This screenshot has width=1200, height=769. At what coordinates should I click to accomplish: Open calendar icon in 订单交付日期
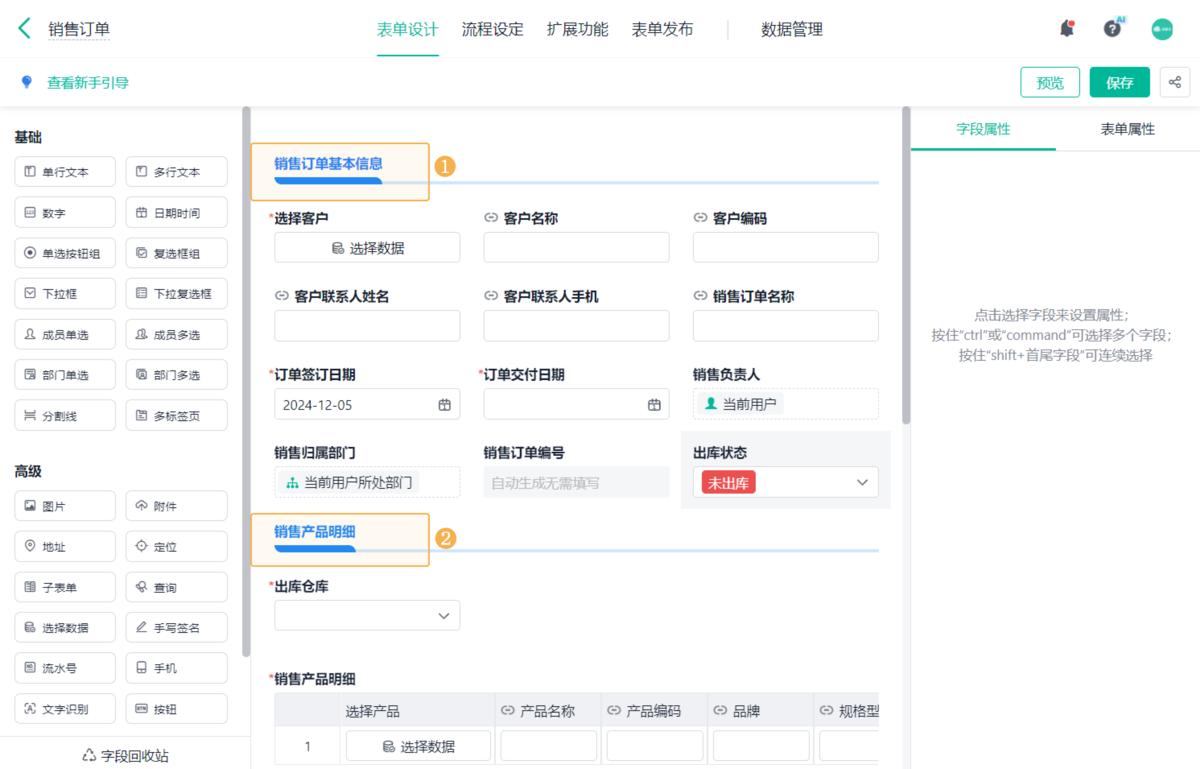[x=654, y=405]
